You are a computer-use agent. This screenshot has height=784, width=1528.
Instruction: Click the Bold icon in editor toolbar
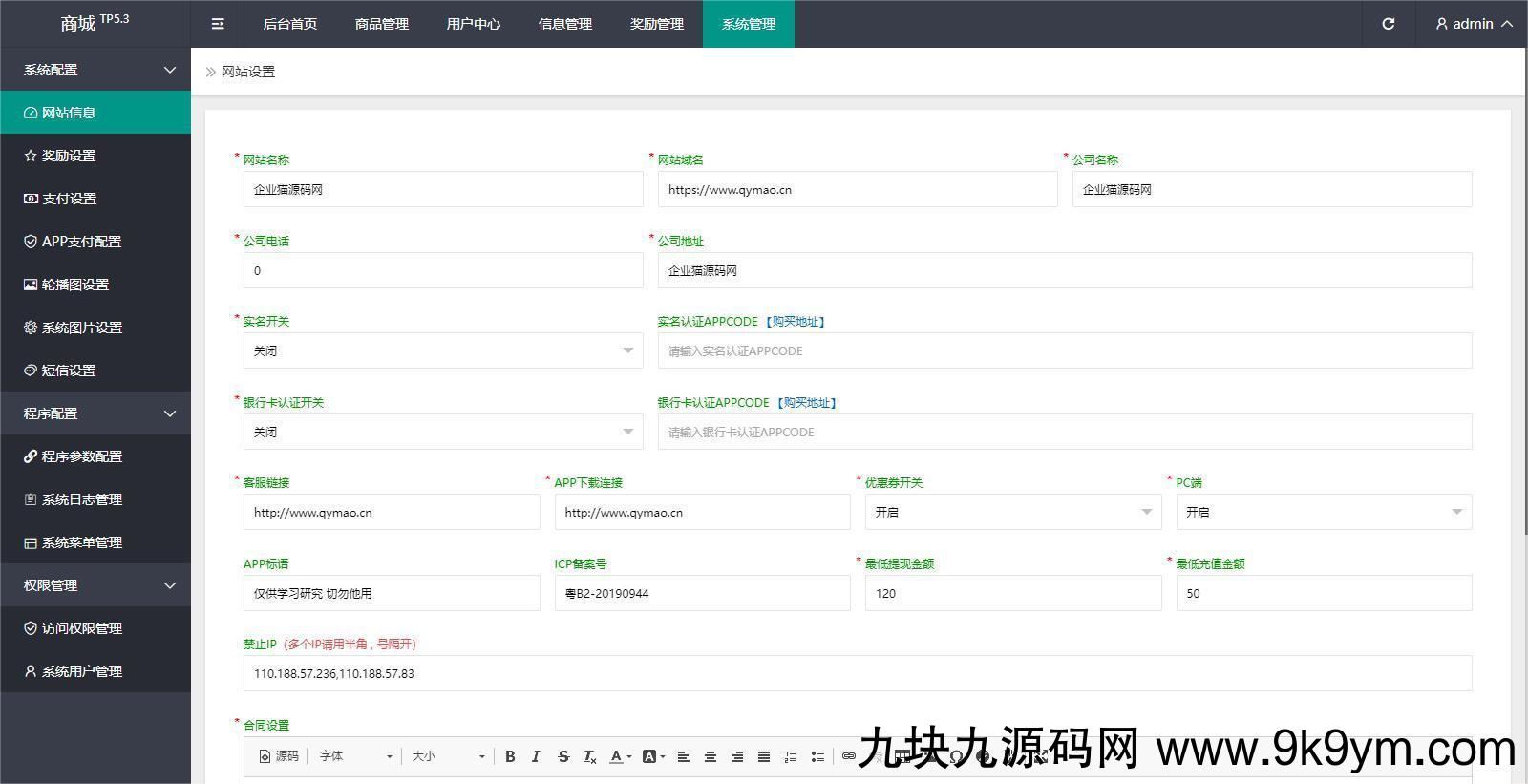pyautogui.click(x=510, y=756)
